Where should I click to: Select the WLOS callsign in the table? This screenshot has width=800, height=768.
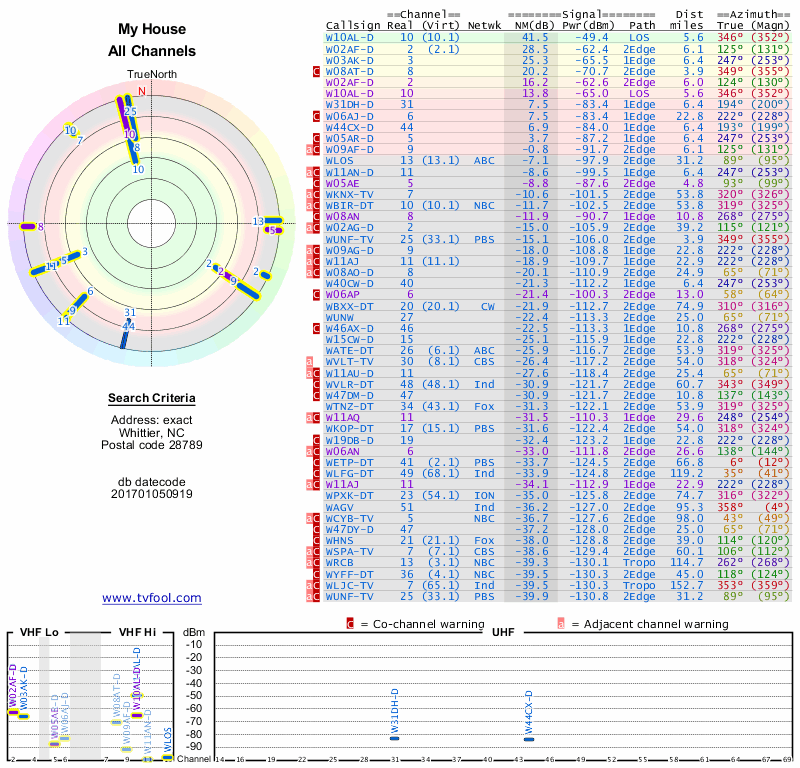point(340,161)
